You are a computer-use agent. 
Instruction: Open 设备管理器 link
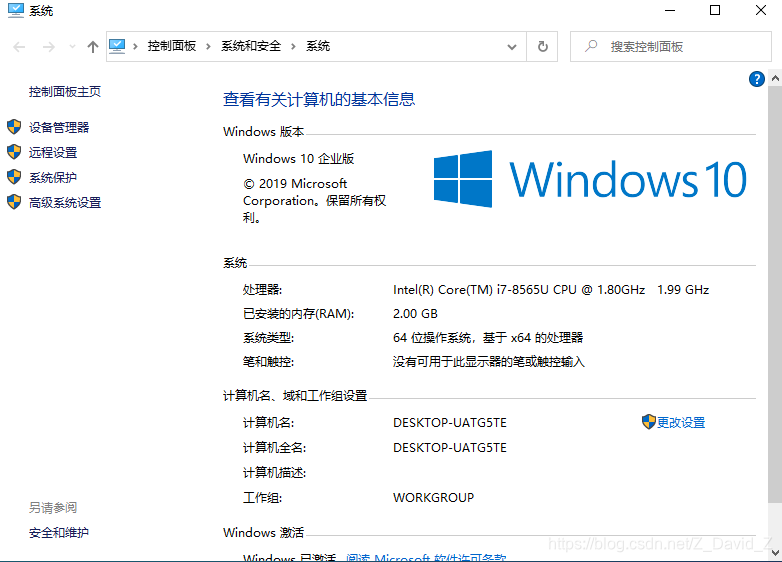(x=59, y=128)
